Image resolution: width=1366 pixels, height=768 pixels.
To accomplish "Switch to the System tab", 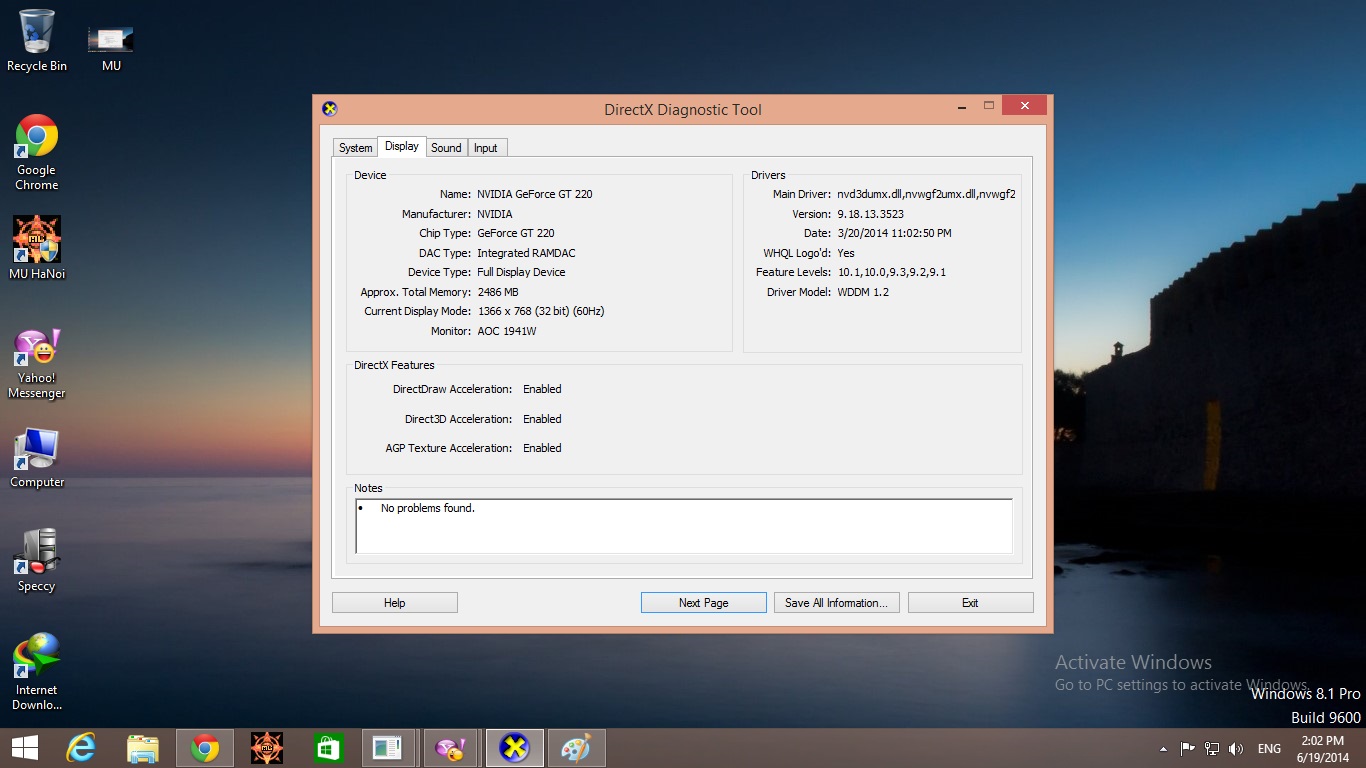I will 355,147.
